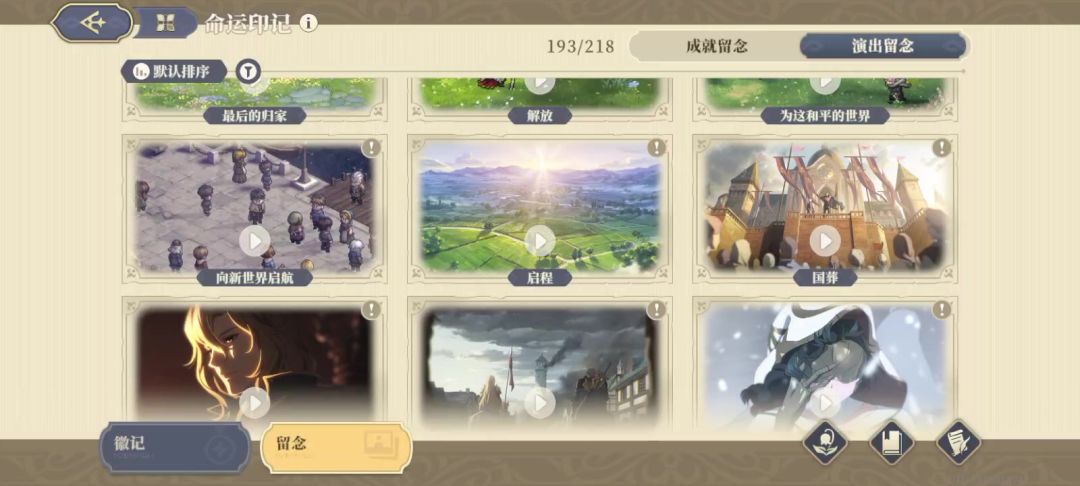Select the 留念 button

coord(337,447)
